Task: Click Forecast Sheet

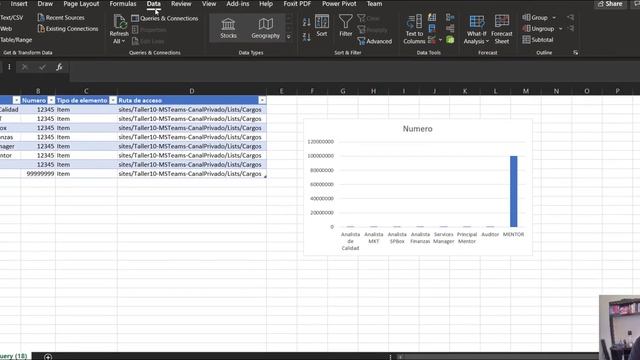Action: [x=502, y=29]
